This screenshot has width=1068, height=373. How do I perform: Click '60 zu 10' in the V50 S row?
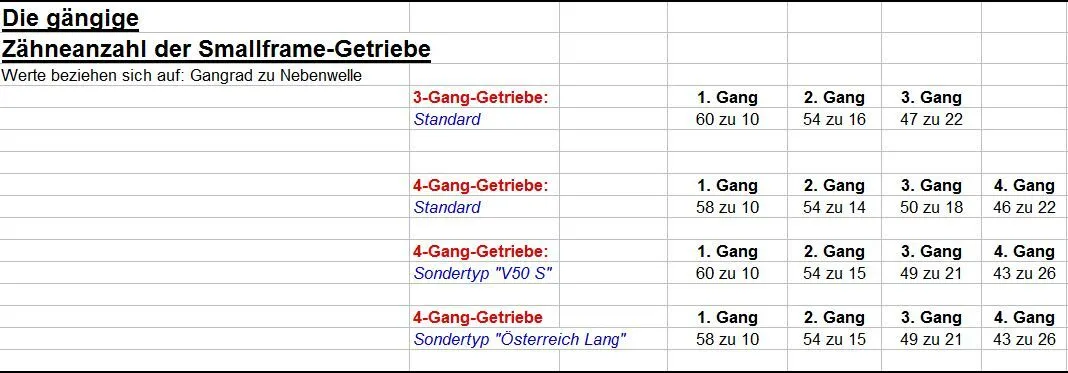click(727, 273)
